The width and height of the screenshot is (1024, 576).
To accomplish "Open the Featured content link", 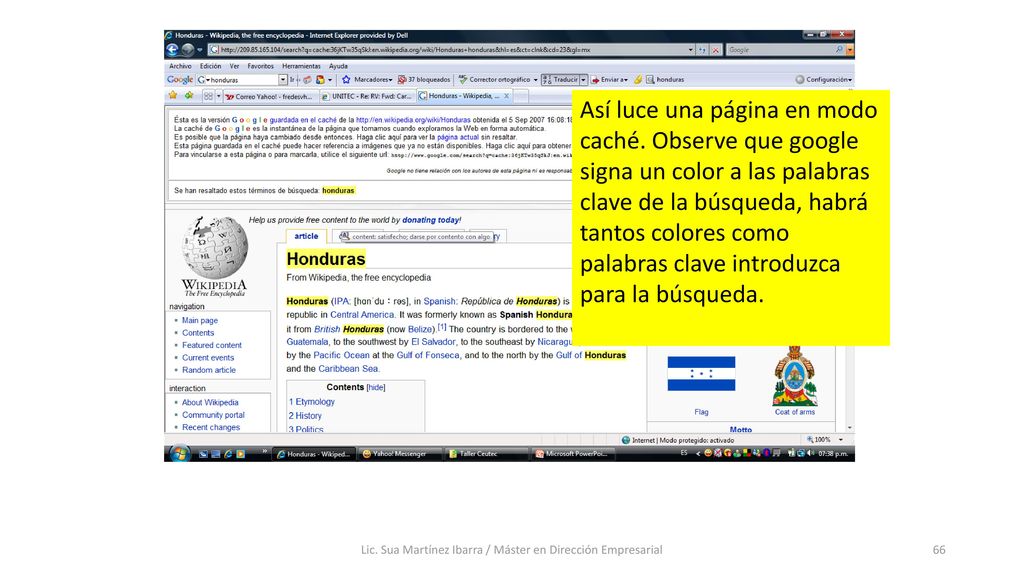I will [212, 345].
